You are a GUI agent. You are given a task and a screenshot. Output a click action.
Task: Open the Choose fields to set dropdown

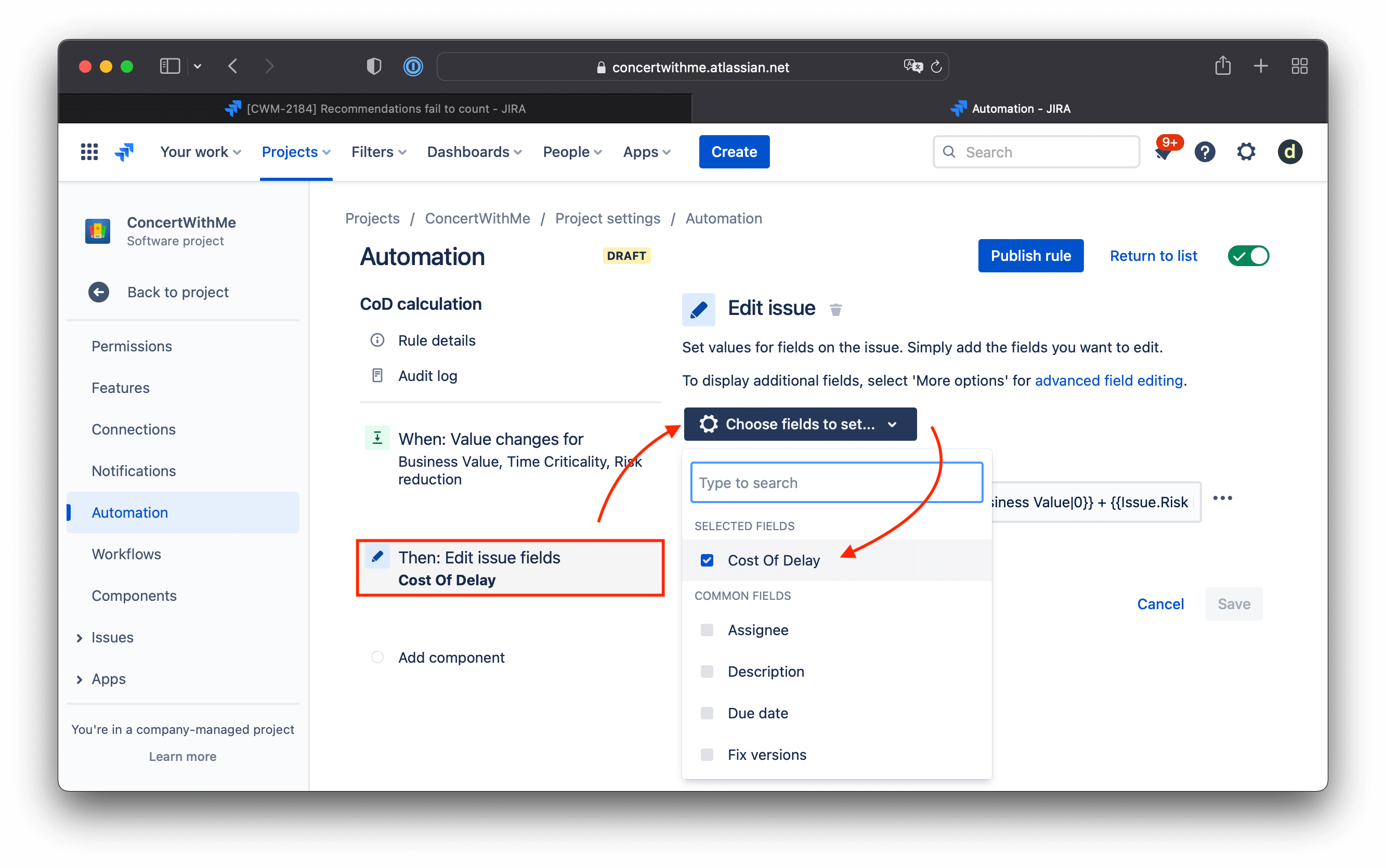(x=799, y=424)
